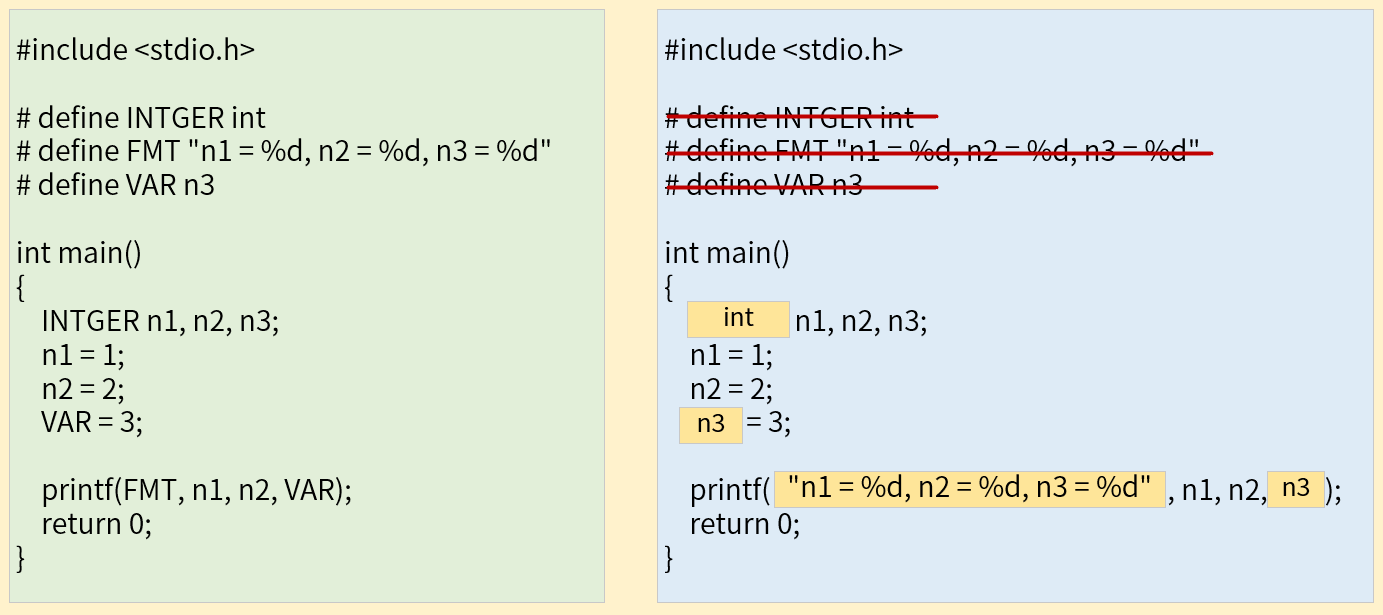Screen dimensions: 1383x615
Task: Click '#include <stdio.h>' in the green panel
Action: (135, 50)
